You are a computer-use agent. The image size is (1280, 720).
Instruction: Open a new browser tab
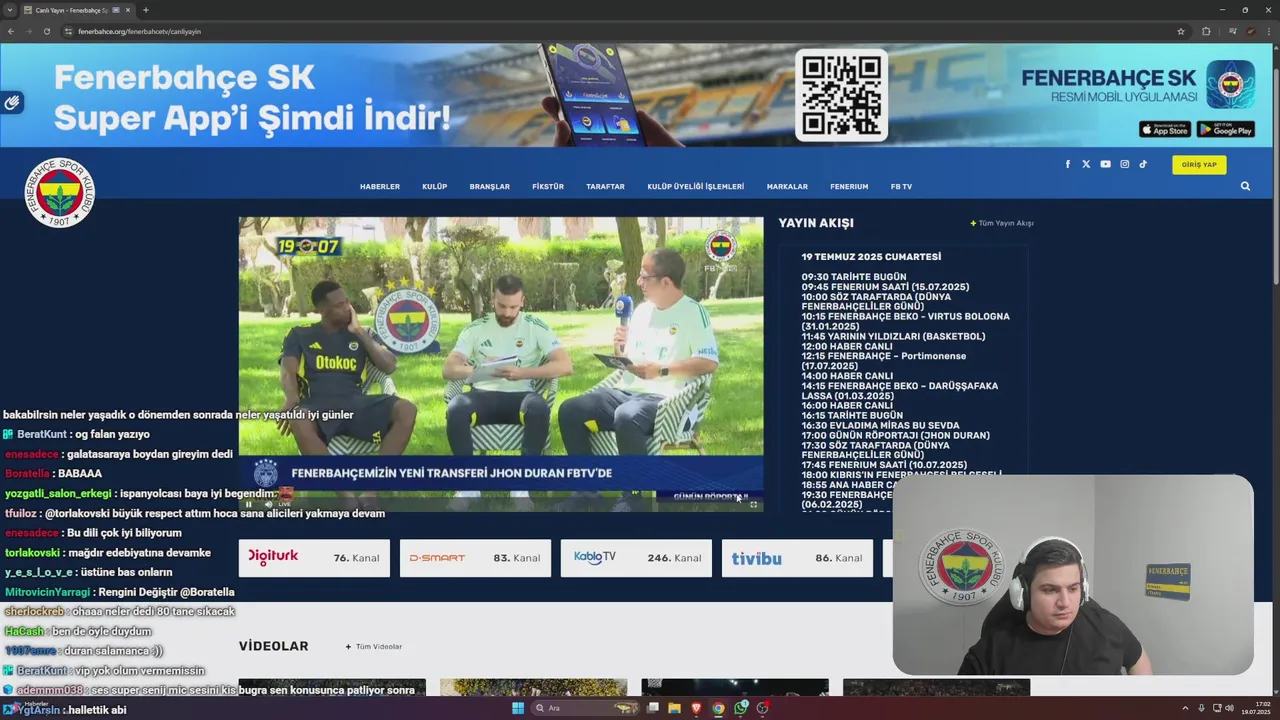(145, 10)
